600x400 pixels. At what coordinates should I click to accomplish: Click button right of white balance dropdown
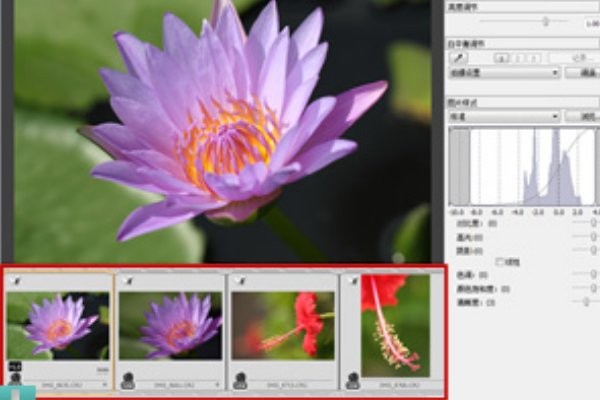(582, 73)
